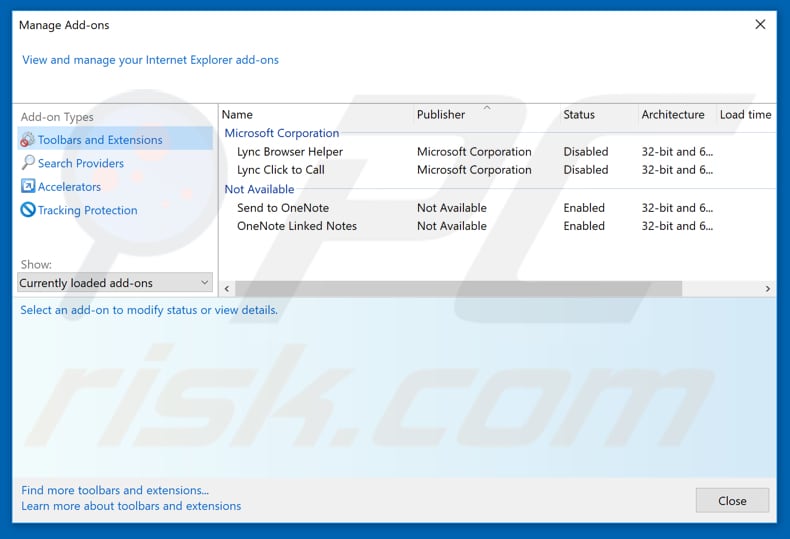Screen dimensions: 790x539
Task: Click the horizontal scrollbar left arrow
Action: [227, 289]
